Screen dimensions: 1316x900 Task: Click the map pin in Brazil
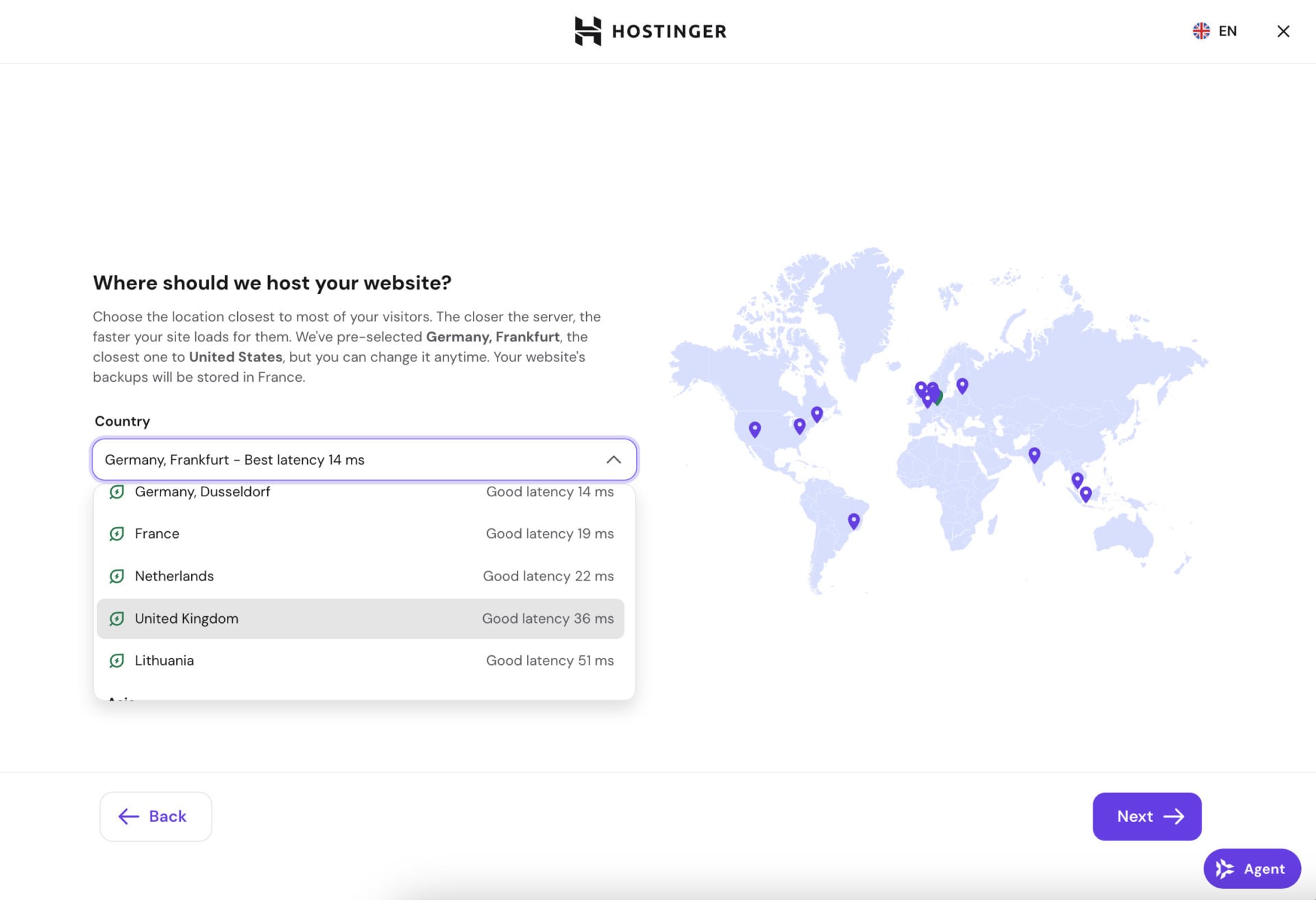853,521
